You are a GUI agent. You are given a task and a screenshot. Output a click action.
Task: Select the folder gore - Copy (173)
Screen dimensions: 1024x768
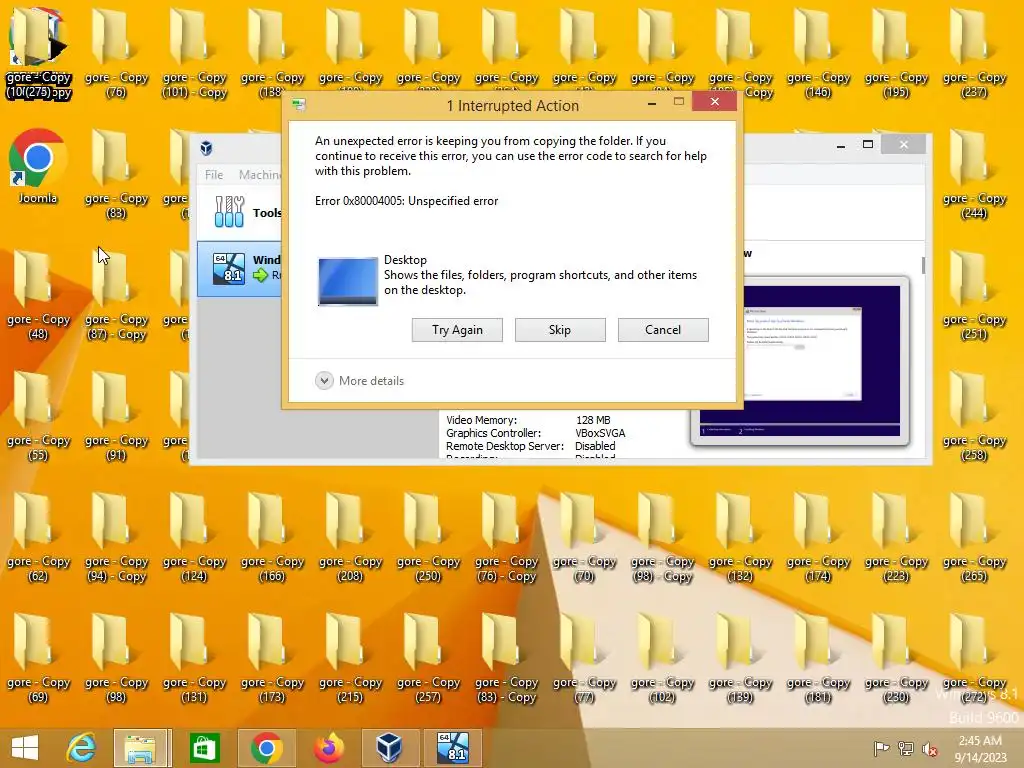(x=272, y=658)
